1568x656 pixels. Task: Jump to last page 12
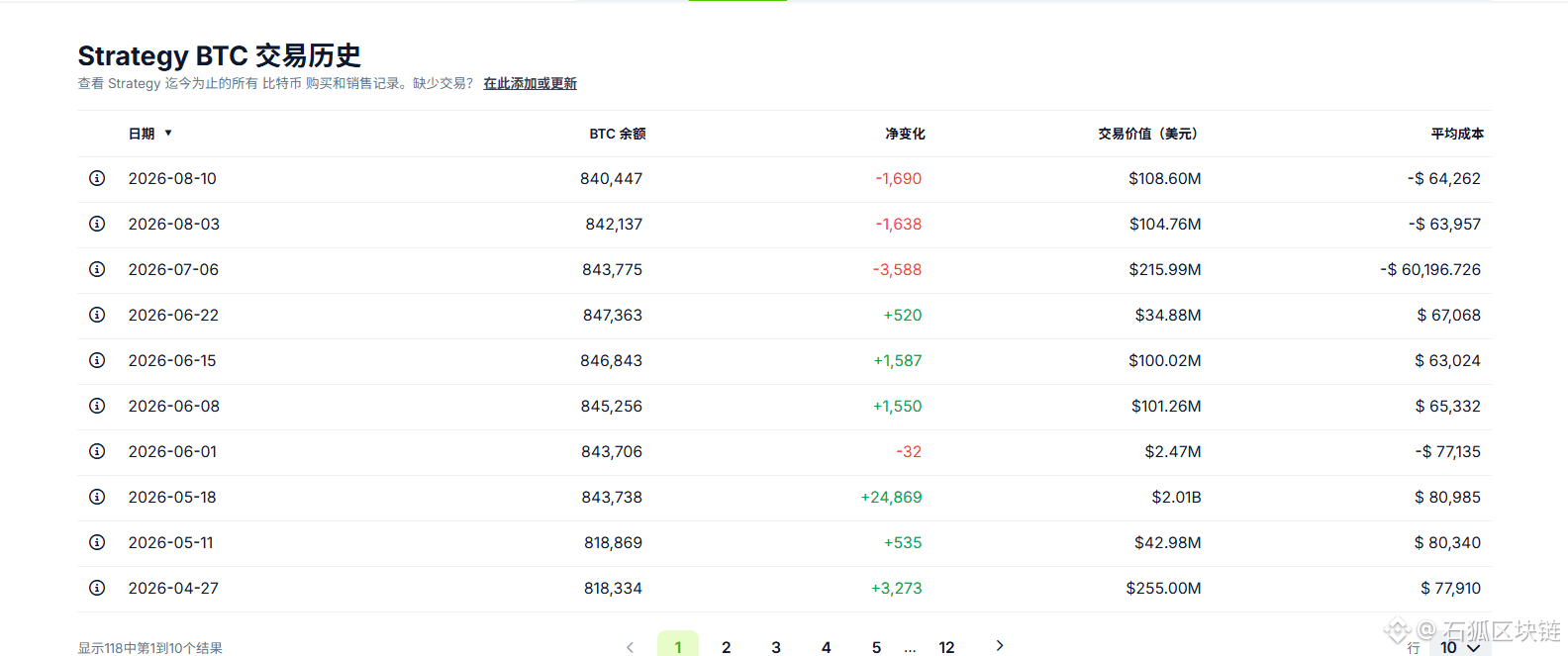[x=947, y=647]
